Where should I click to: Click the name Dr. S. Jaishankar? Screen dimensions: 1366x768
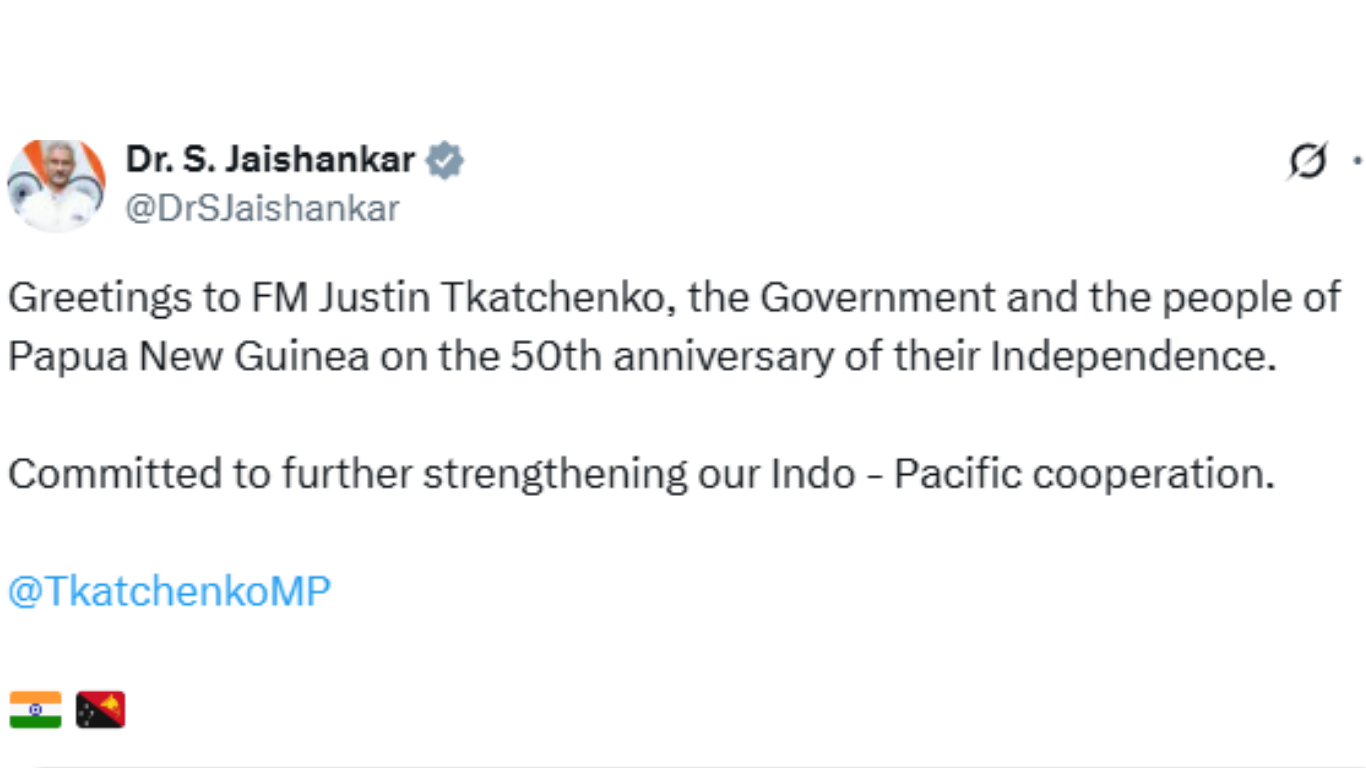(271, 158)
